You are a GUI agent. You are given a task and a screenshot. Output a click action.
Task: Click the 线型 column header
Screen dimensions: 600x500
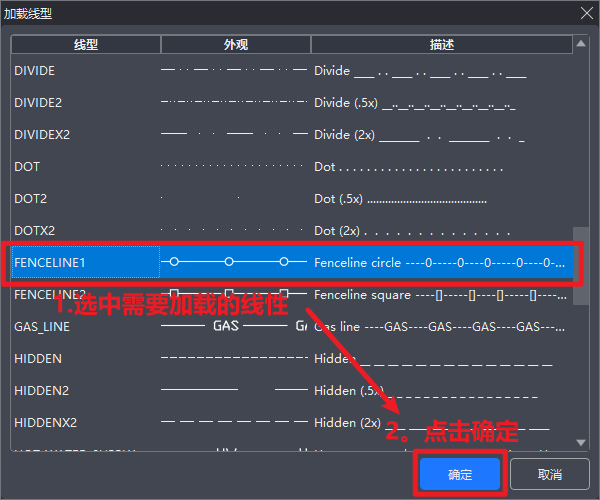(86, 45)
